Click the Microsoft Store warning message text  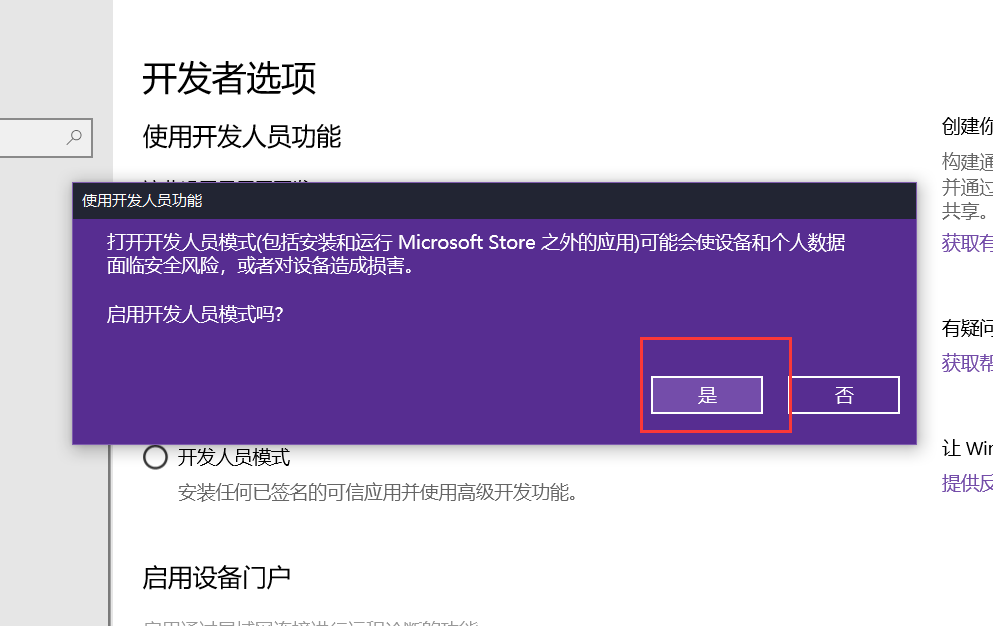[x=476, y=253]
